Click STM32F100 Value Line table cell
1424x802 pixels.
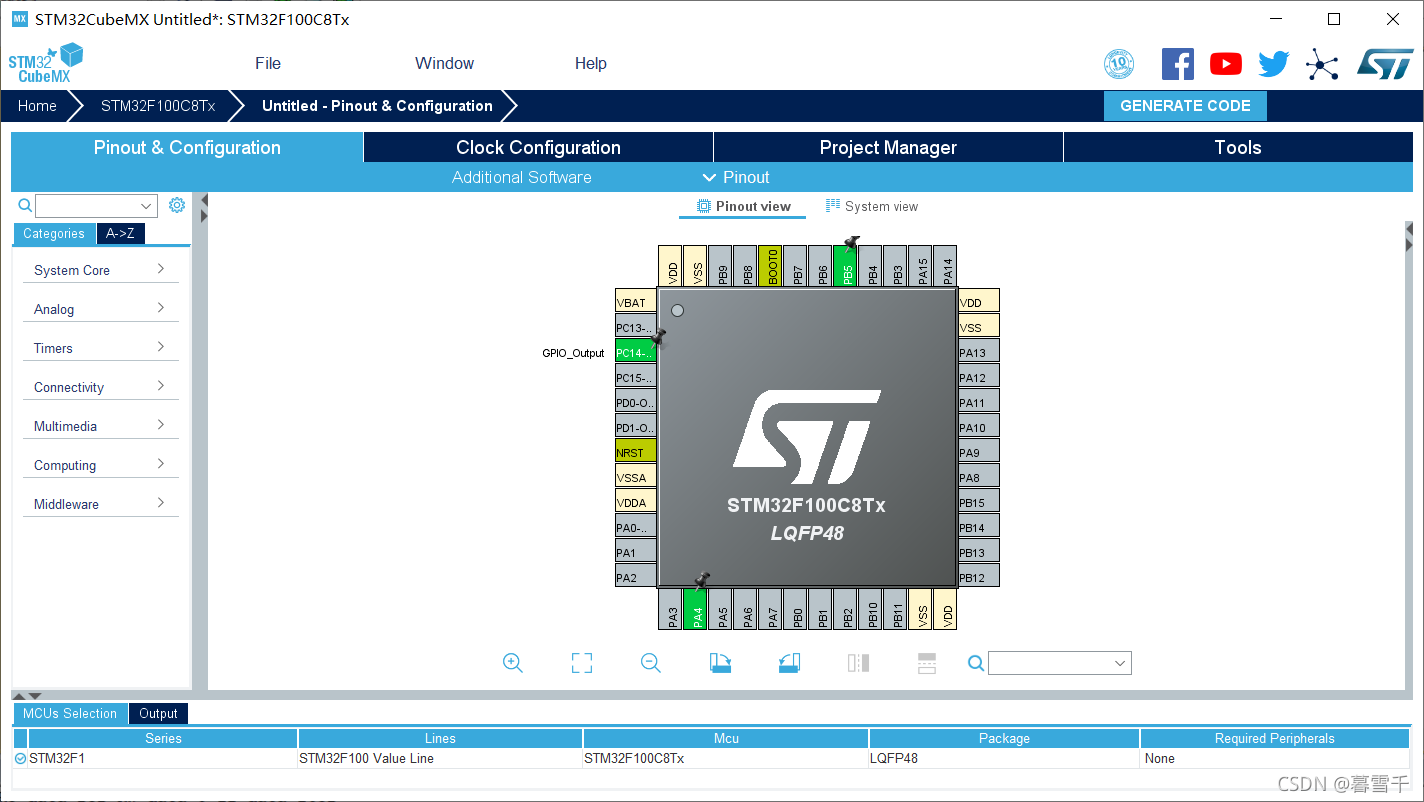[440, 758]
